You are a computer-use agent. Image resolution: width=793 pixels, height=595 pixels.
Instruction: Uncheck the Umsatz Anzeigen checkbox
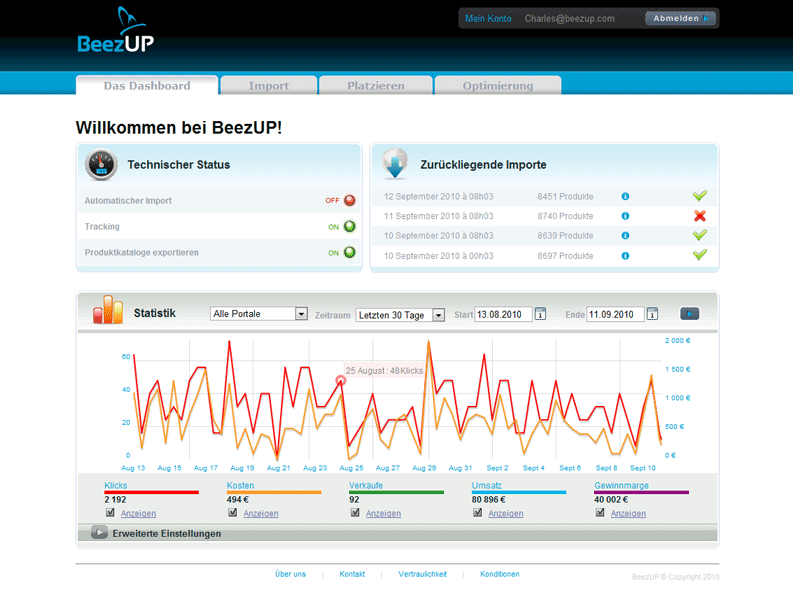[x=477, y=513]
